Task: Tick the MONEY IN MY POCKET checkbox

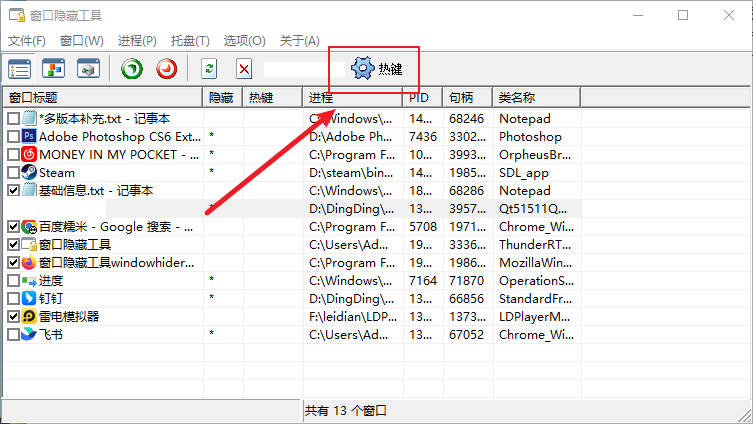Action: coord(13,154)
